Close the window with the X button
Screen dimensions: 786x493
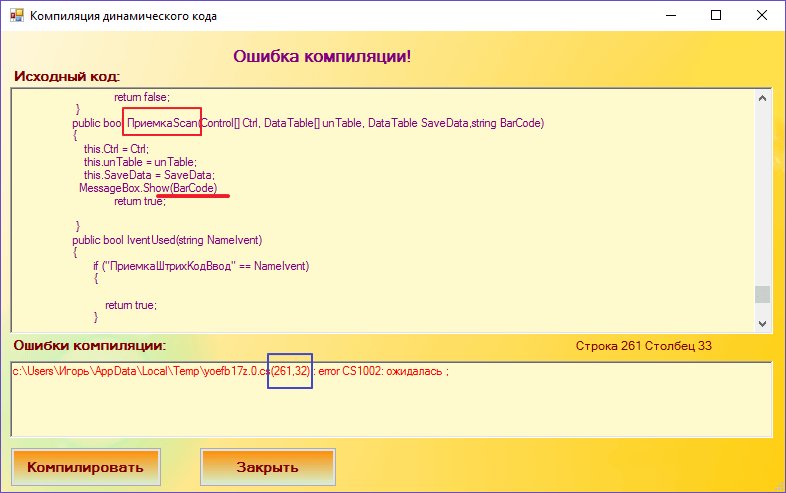762,16
